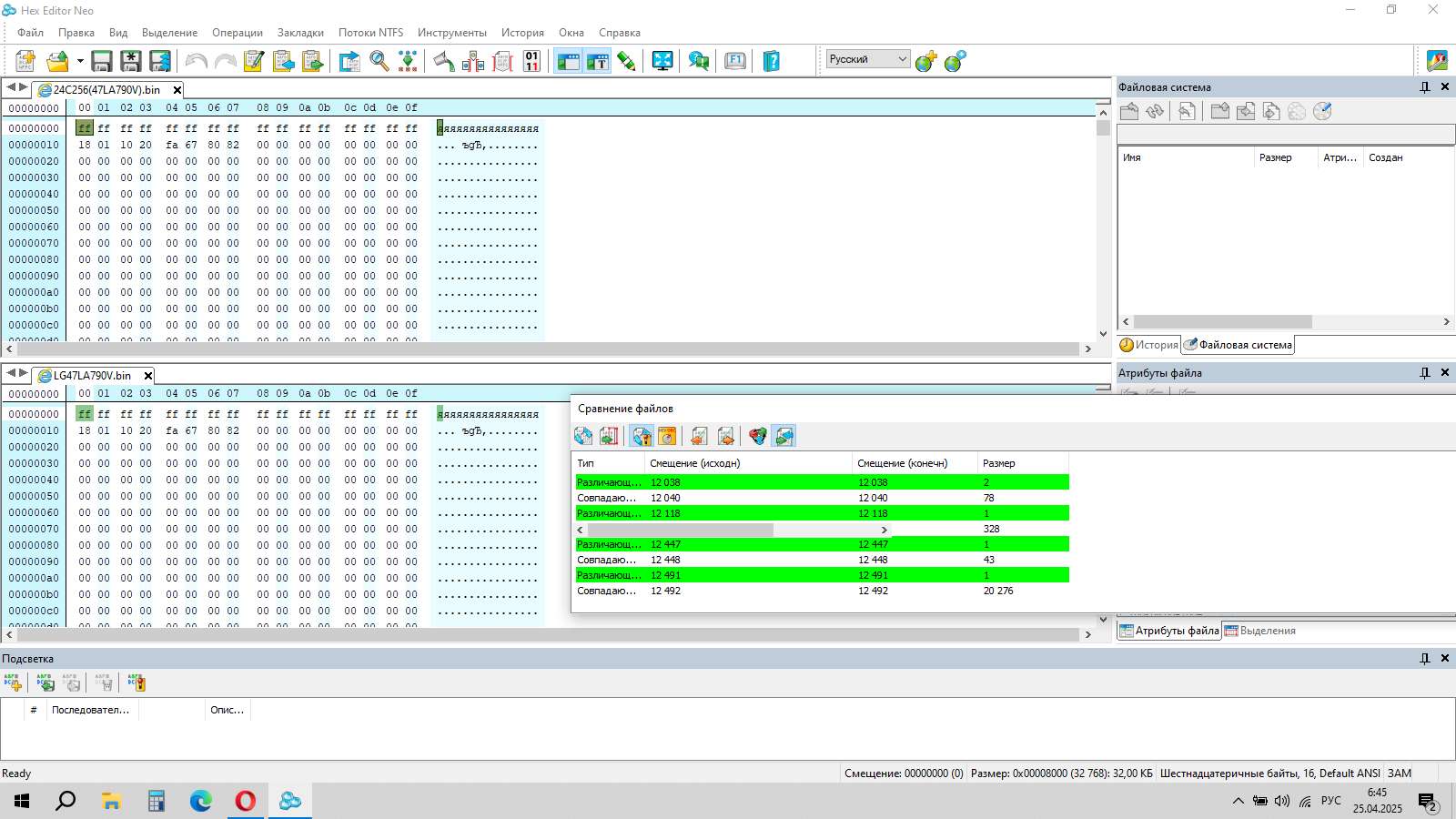Click the New file toolbar icon

[25, 61]
